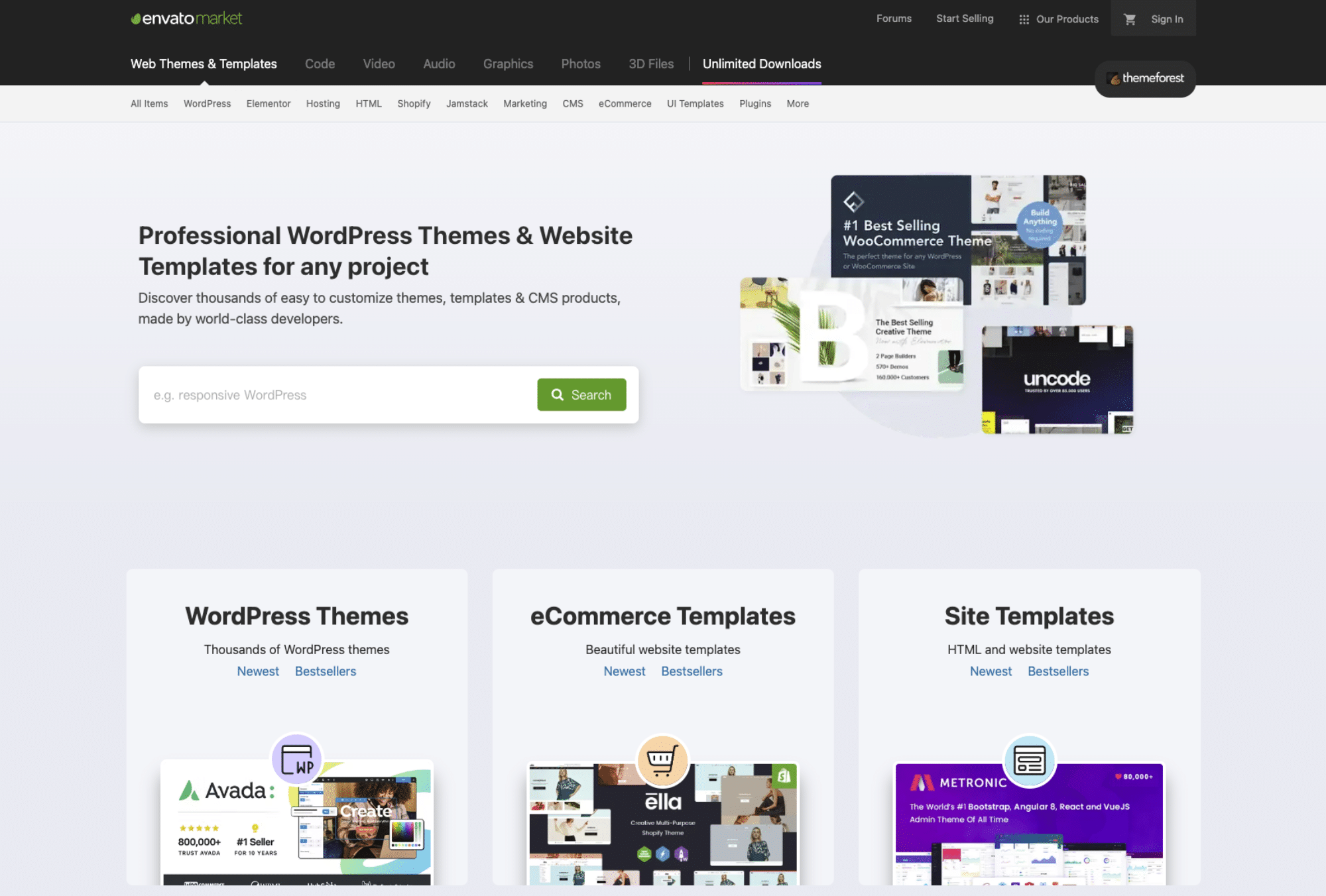Viewport: 1326px width, 896px height.
Task: Open the shopping cart icon
Action: (1130, 19)
